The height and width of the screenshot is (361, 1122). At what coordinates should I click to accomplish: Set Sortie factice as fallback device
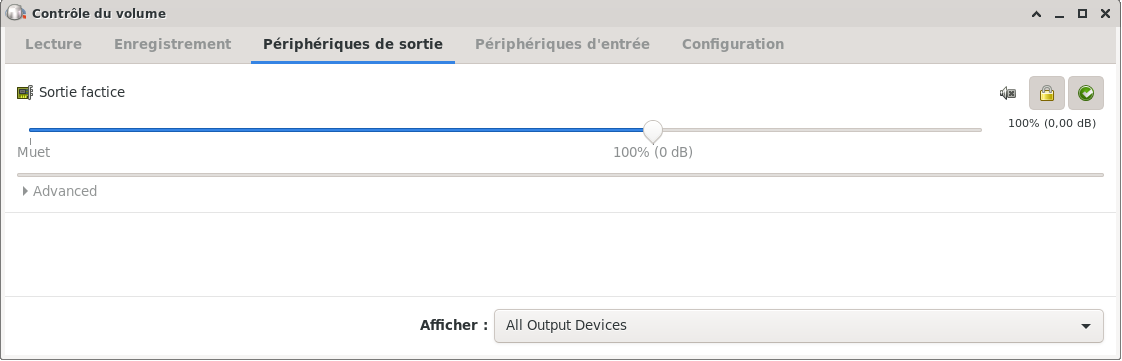[1086, 93]
